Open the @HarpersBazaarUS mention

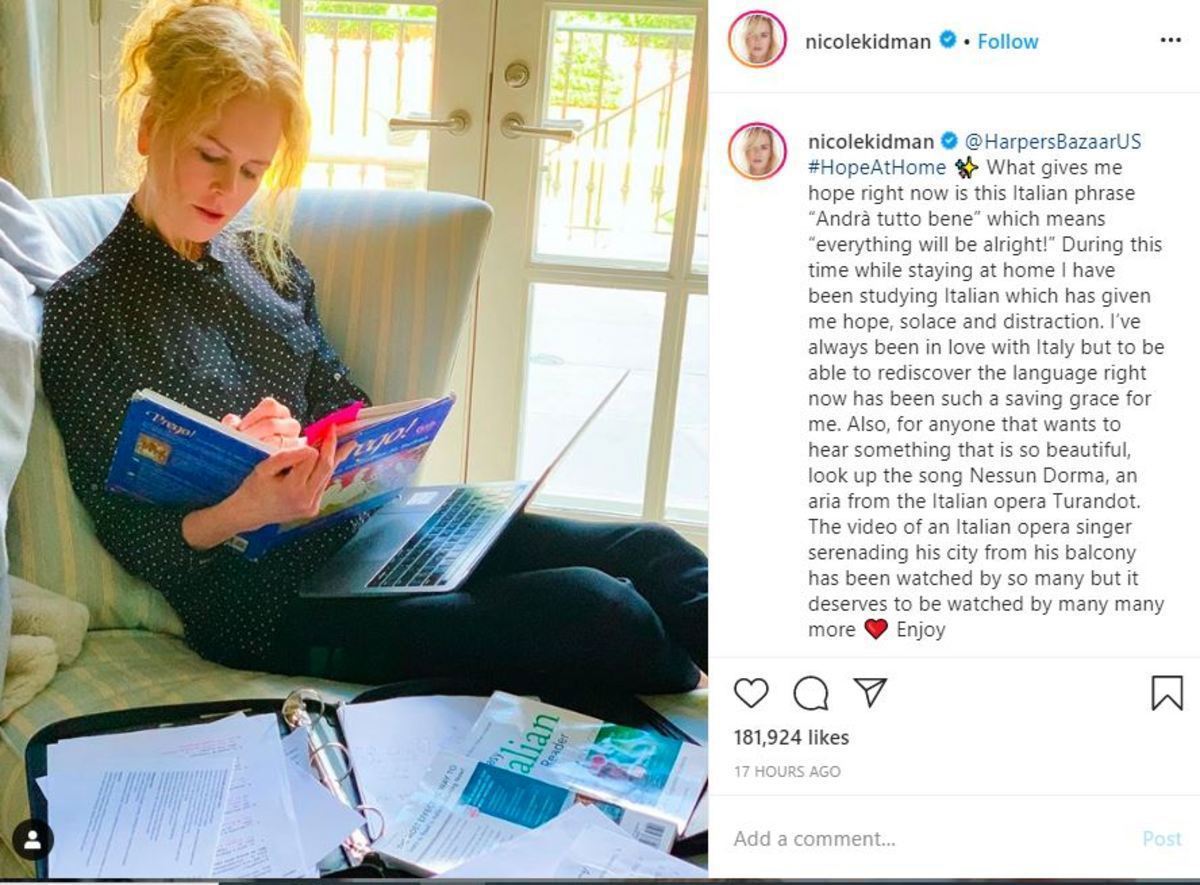coord(1053,141)
